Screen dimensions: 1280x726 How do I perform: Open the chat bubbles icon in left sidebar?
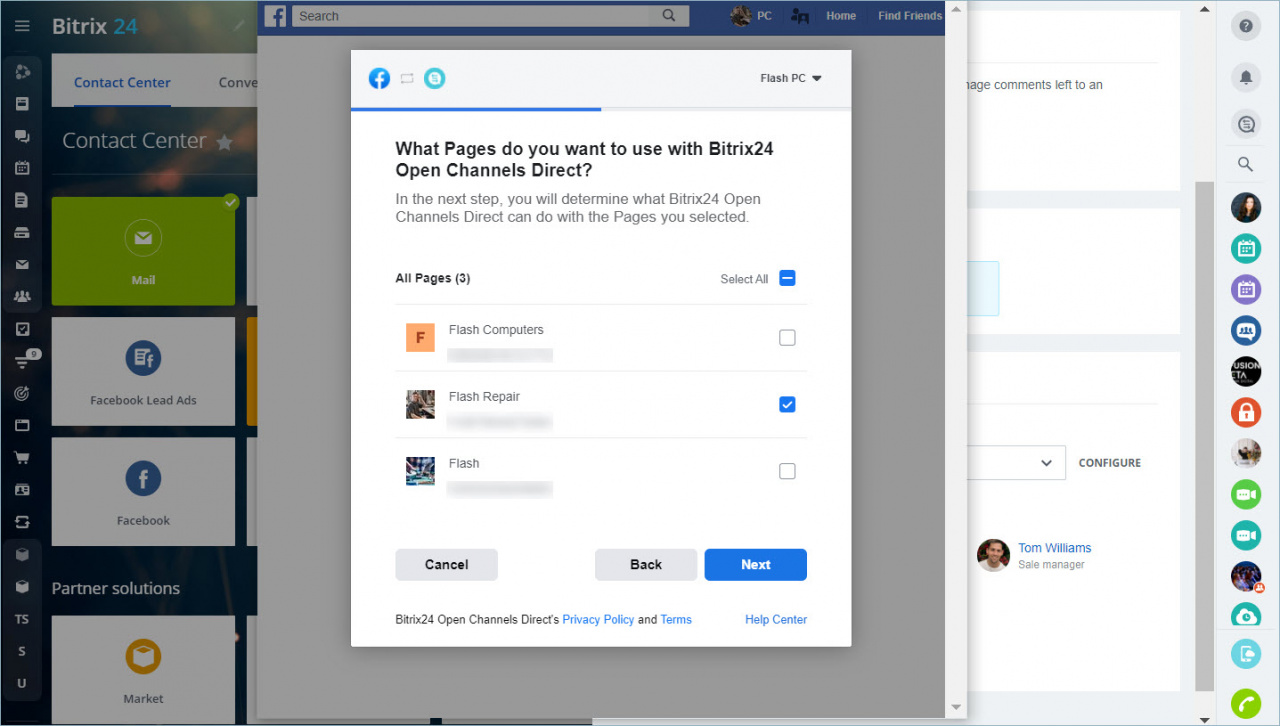point(22,136)
